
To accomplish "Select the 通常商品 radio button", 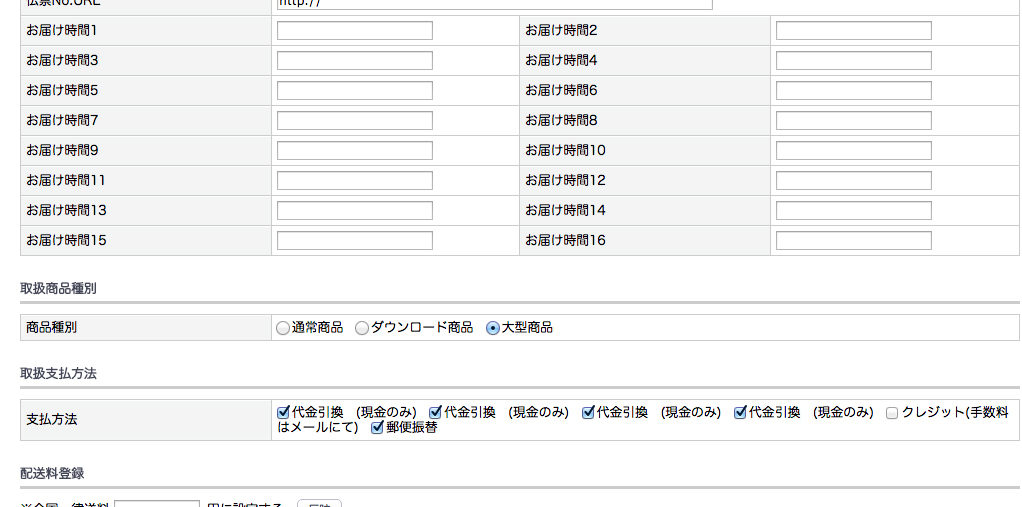I will click(284, 328).
